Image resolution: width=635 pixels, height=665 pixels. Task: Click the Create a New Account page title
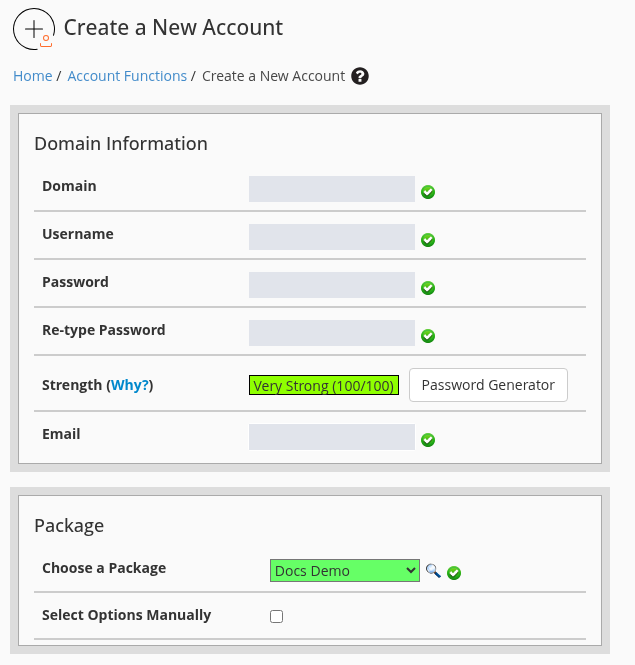pos(173,28)
